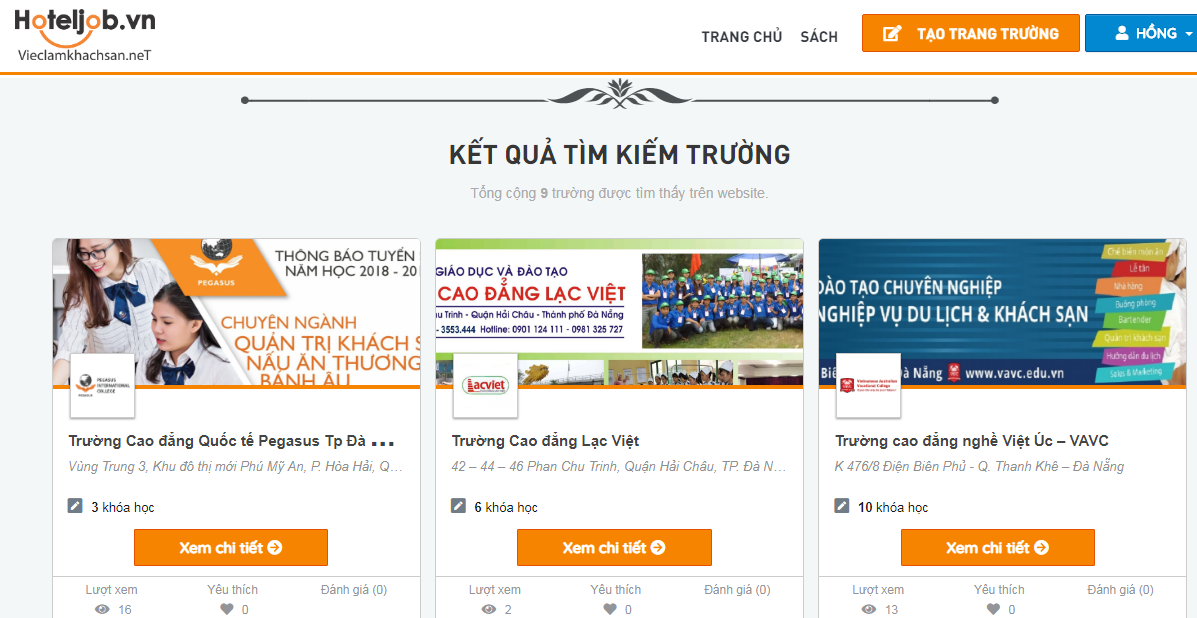Viewport: 1197px width, 618px height.
Task: Click pencil icon next to 3 khóa học
Action: point(75,506)
